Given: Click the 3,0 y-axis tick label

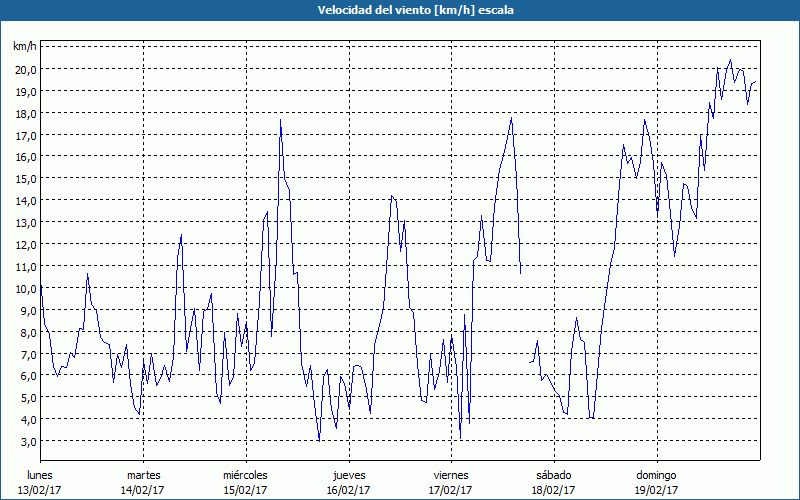Looking at the screenshot, I should 26,441.
